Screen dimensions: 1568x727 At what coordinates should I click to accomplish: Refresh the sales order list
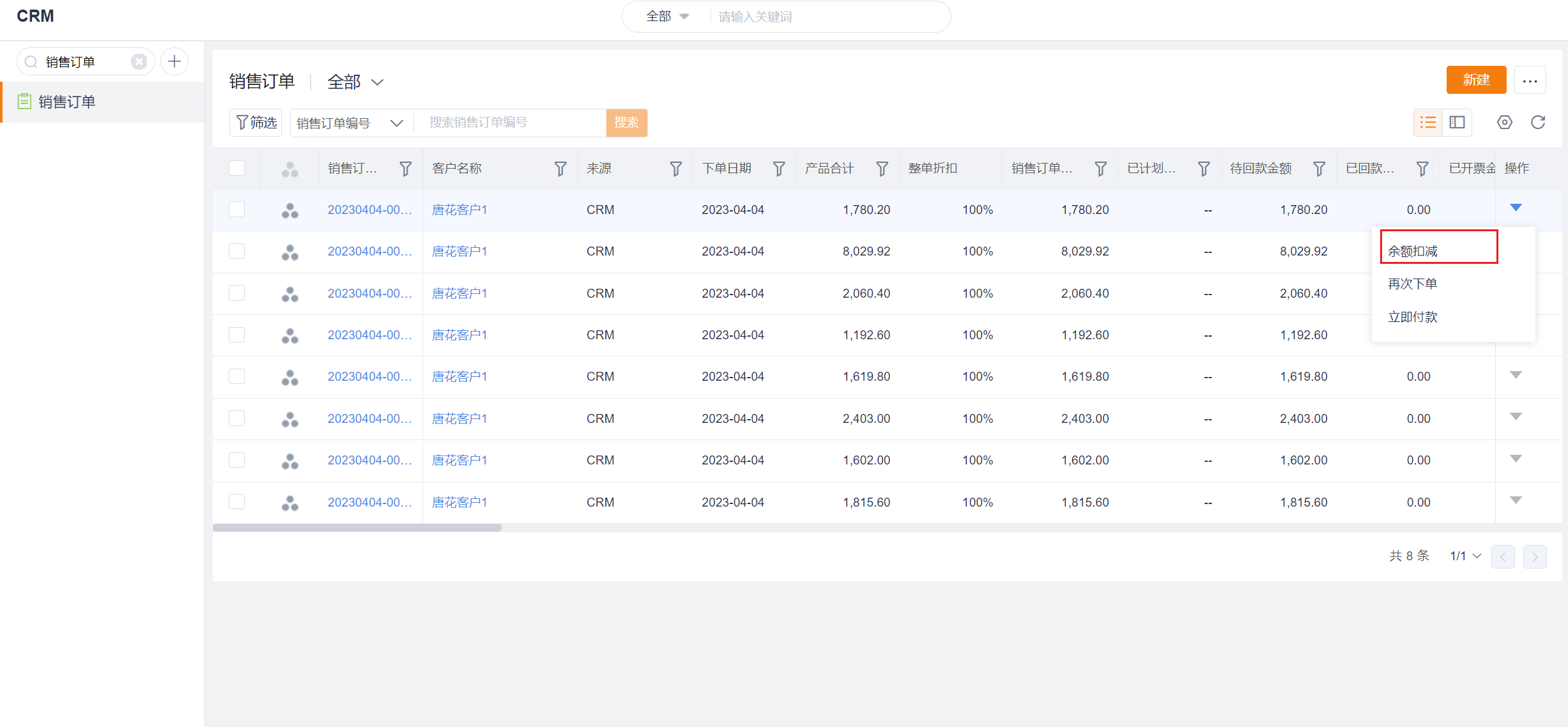[x=1538, y=122]
